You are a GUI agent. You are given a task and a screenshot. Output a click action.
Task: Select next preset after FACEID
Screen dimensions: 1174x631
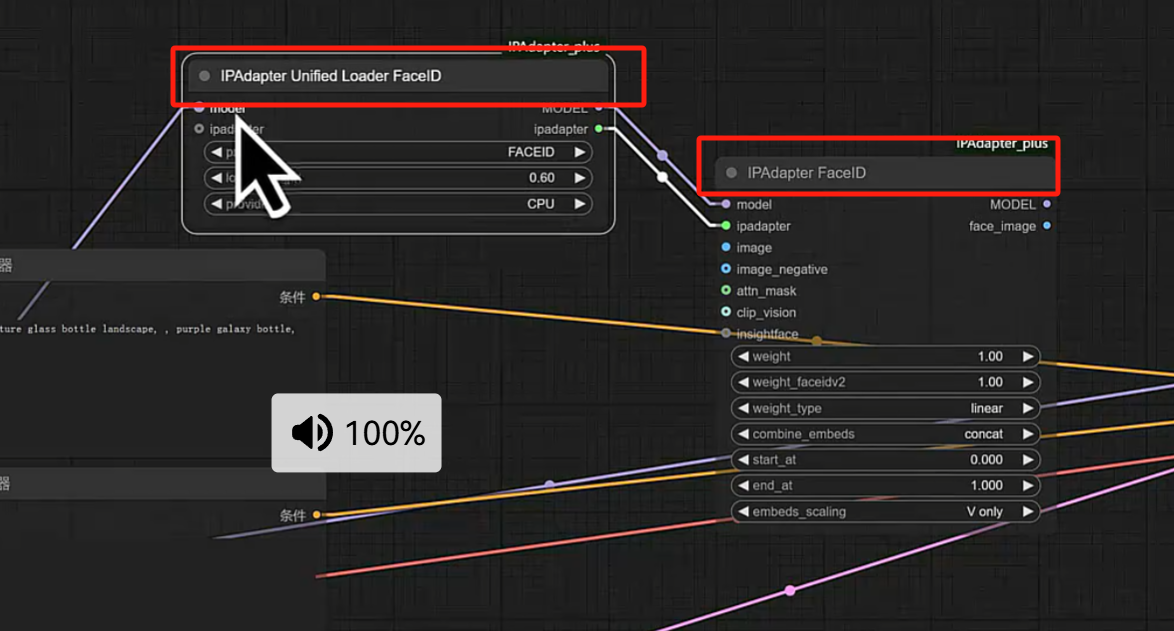click(x=579, y=153)
